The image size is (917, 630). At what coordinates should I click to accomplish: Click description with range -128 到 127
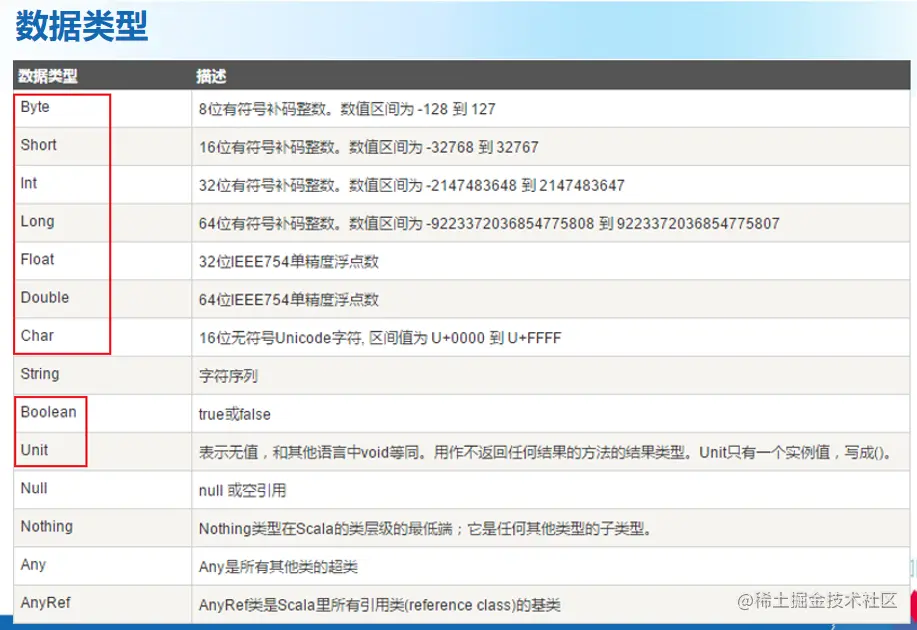pyautogui.click(x=347, y=109)
